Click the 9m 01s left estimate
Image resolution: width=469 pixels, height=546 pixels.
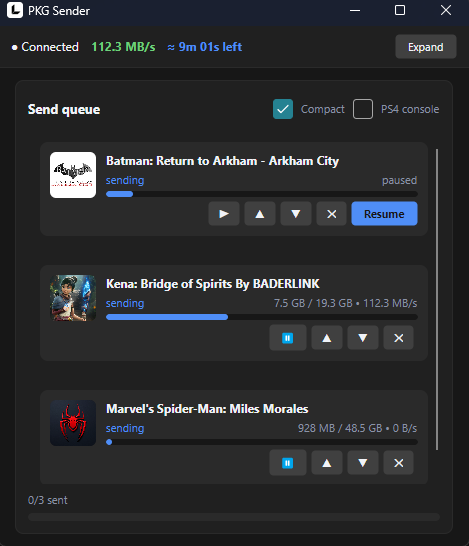click(x=205, y=47)
